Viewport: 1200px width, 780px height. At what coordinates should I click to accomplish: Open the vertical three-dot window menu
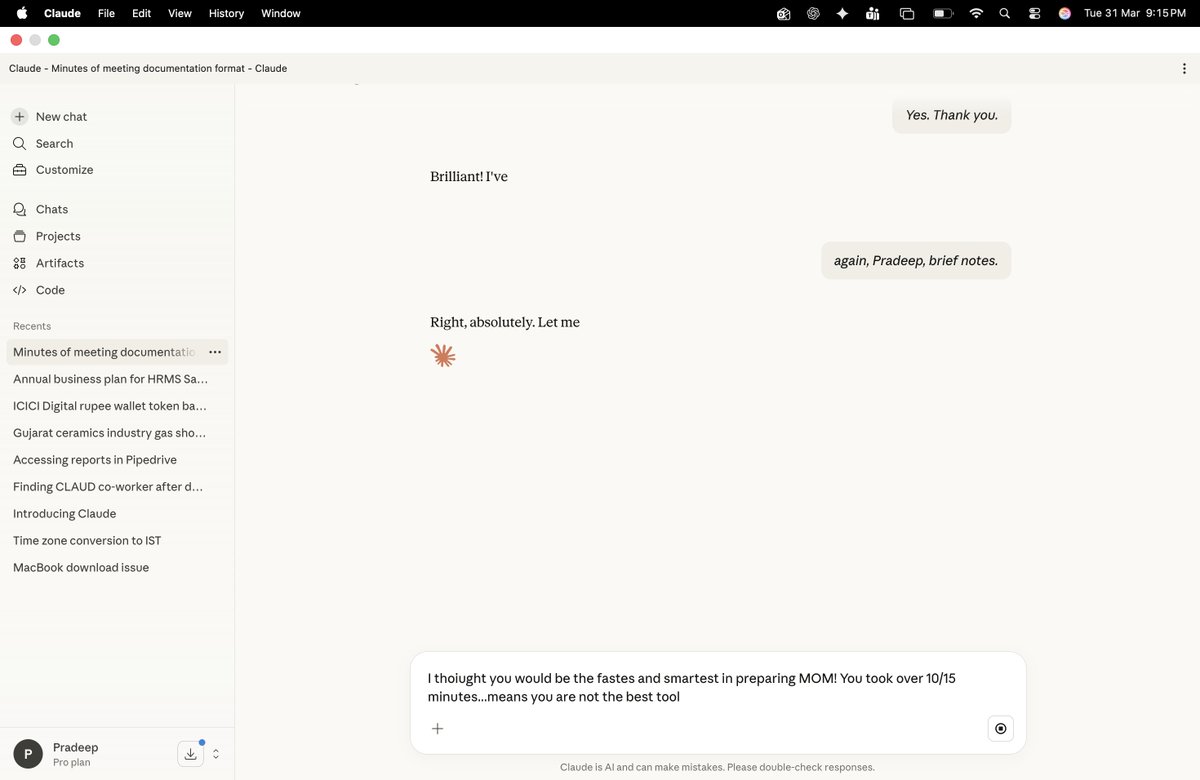pyautogui.click(x=1184, y=69)
